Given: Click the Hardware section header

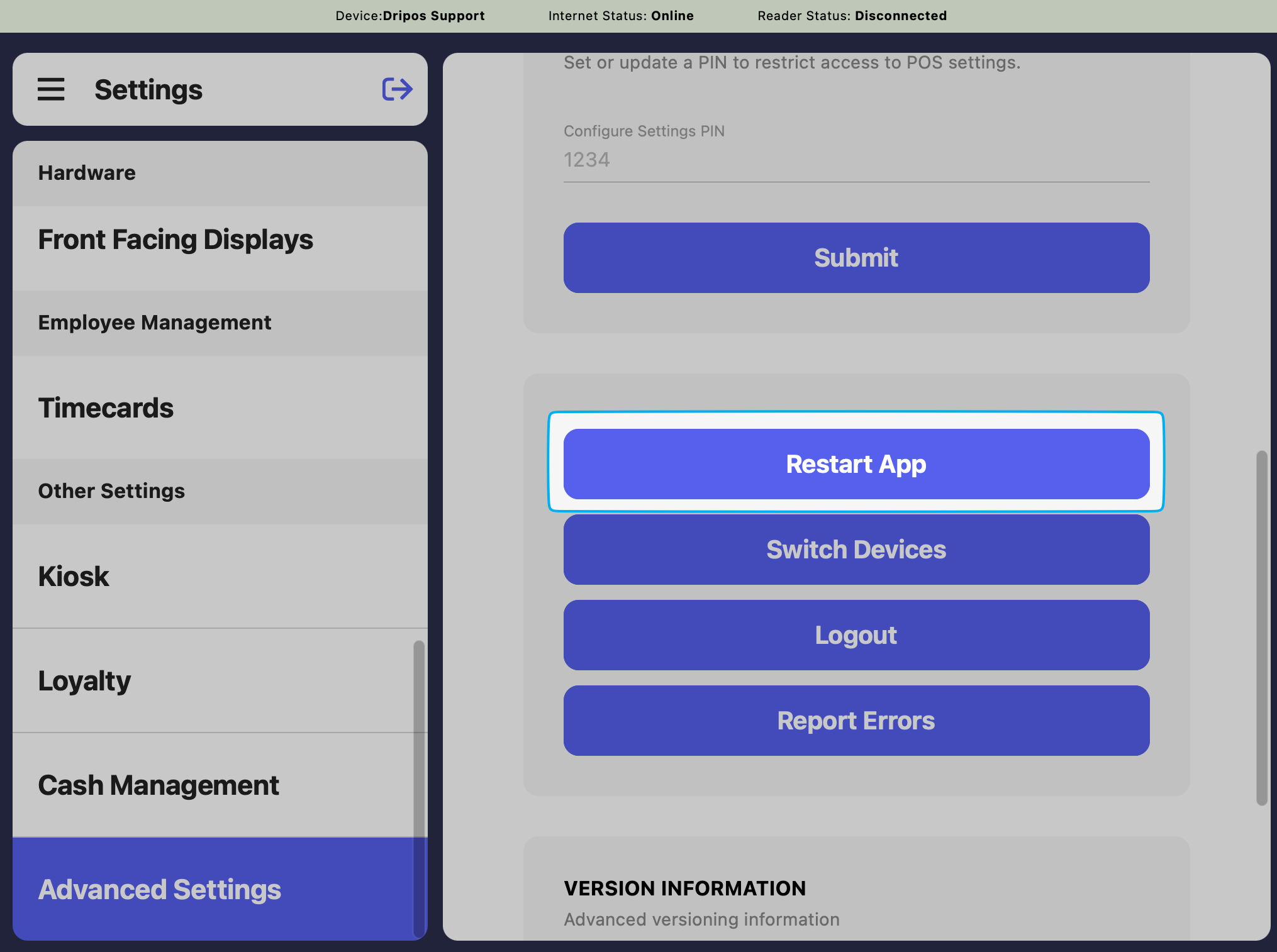Looking at the screenshot, I should coord(87,173).
